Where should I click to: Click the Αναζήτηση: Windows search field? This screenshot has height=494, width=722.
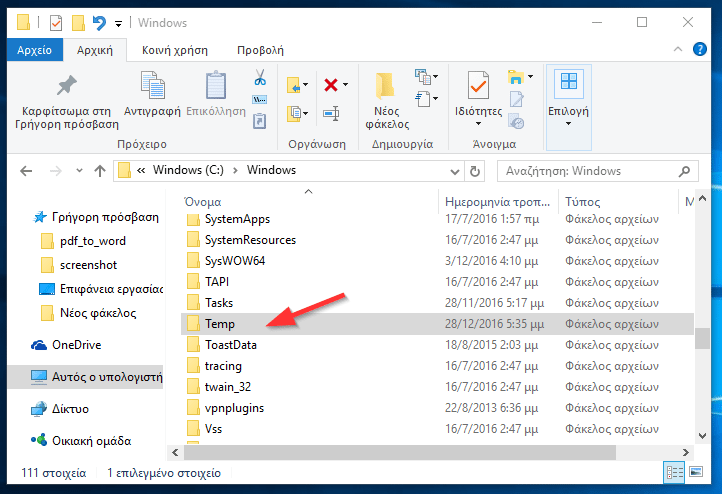click(598, 171)
